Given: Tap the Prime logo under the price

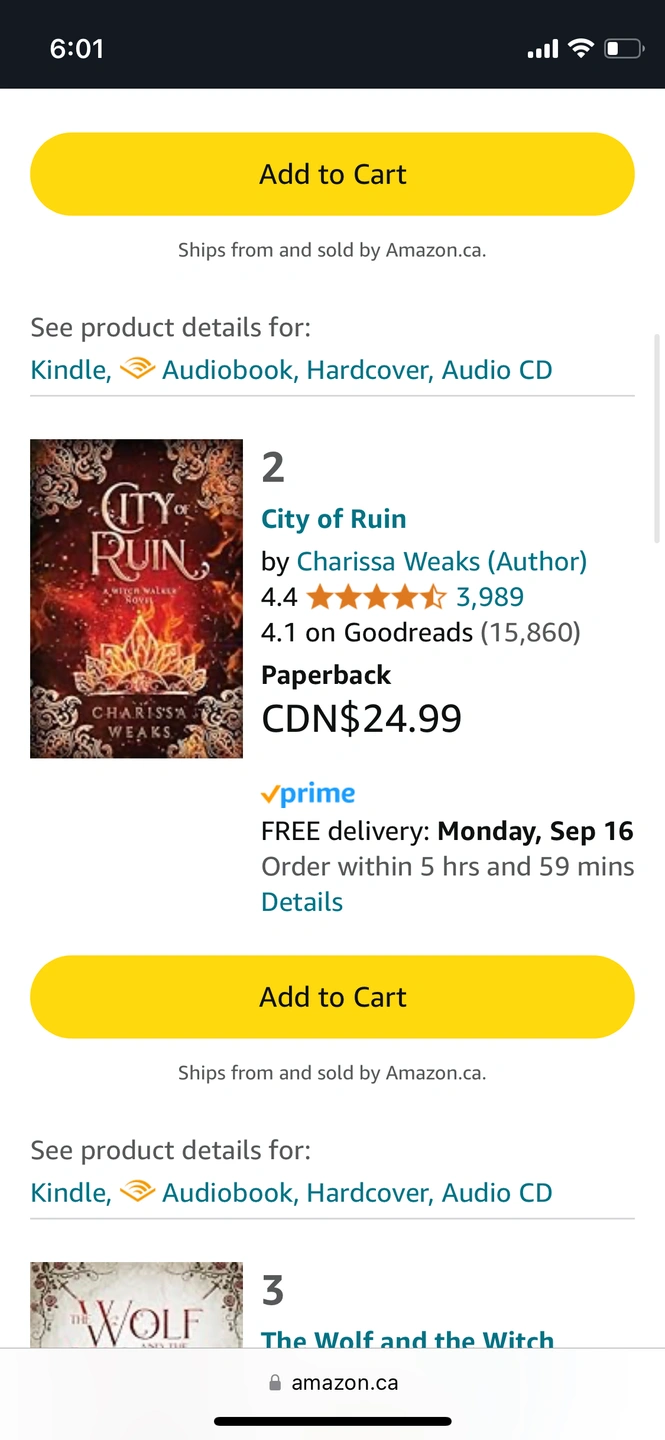Looking at the screenshot, I should [308, 794].
